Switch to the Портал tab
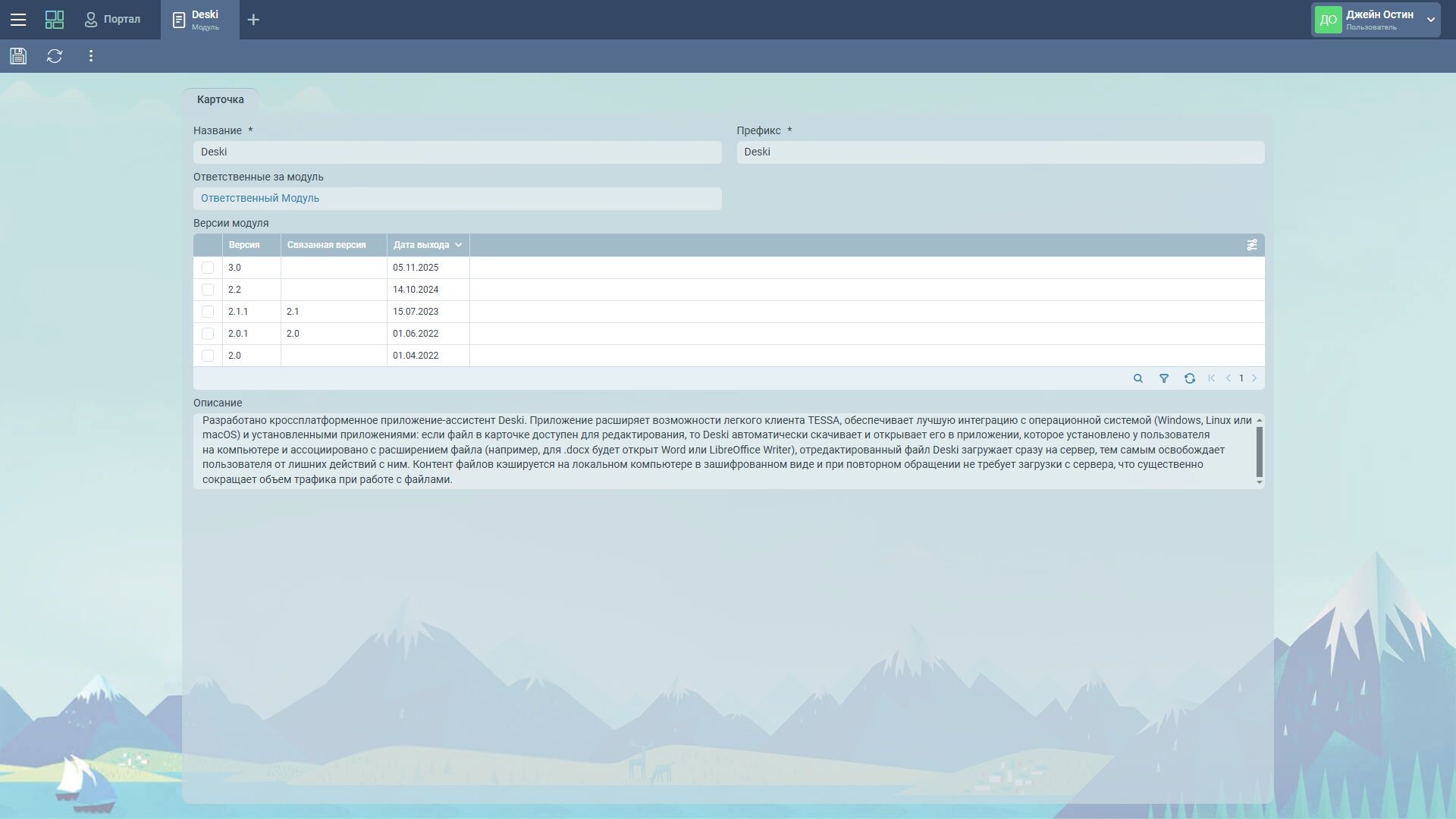The height and width of the screenshot is (819, 1456). click(x=112, y=20)
